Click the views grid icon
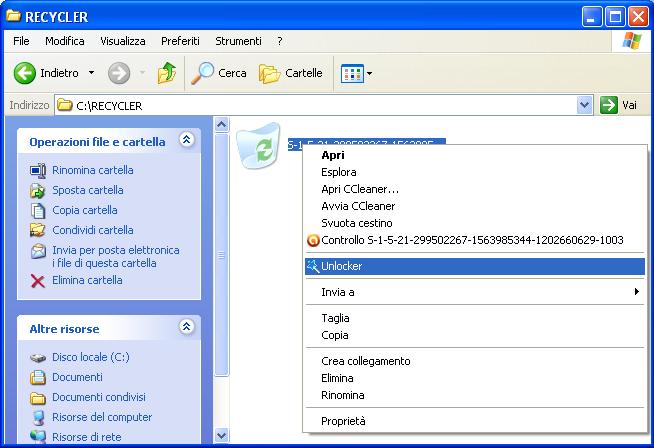The image size is (654, 448). point(352,74)
